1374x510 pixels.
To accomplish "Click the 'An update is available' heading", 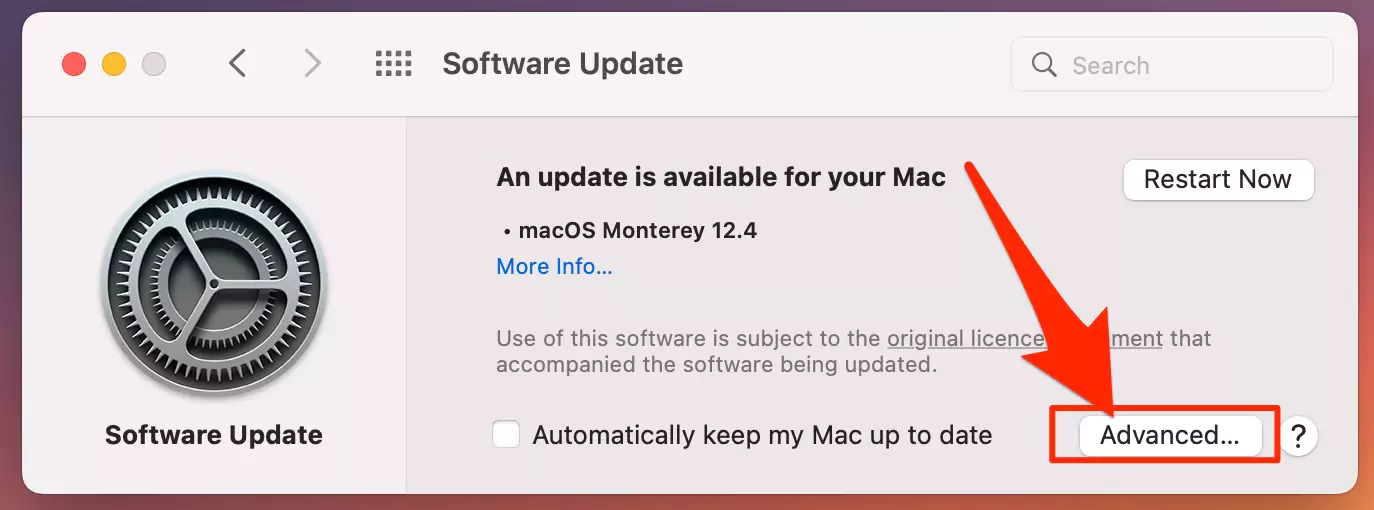I will 720,178.
